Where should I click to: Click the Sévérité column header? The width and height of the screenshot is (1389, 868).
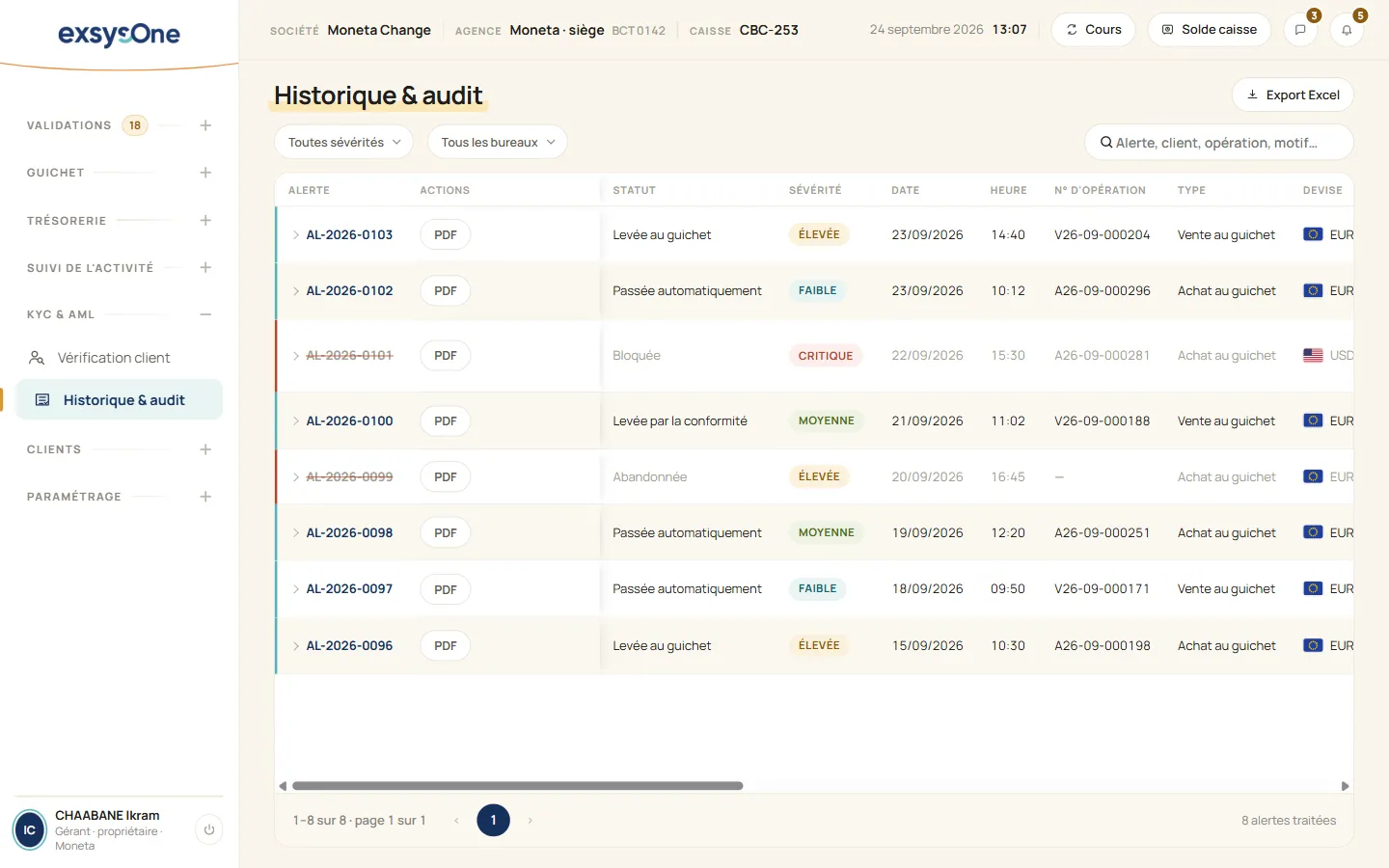click(x=815, y=190)
